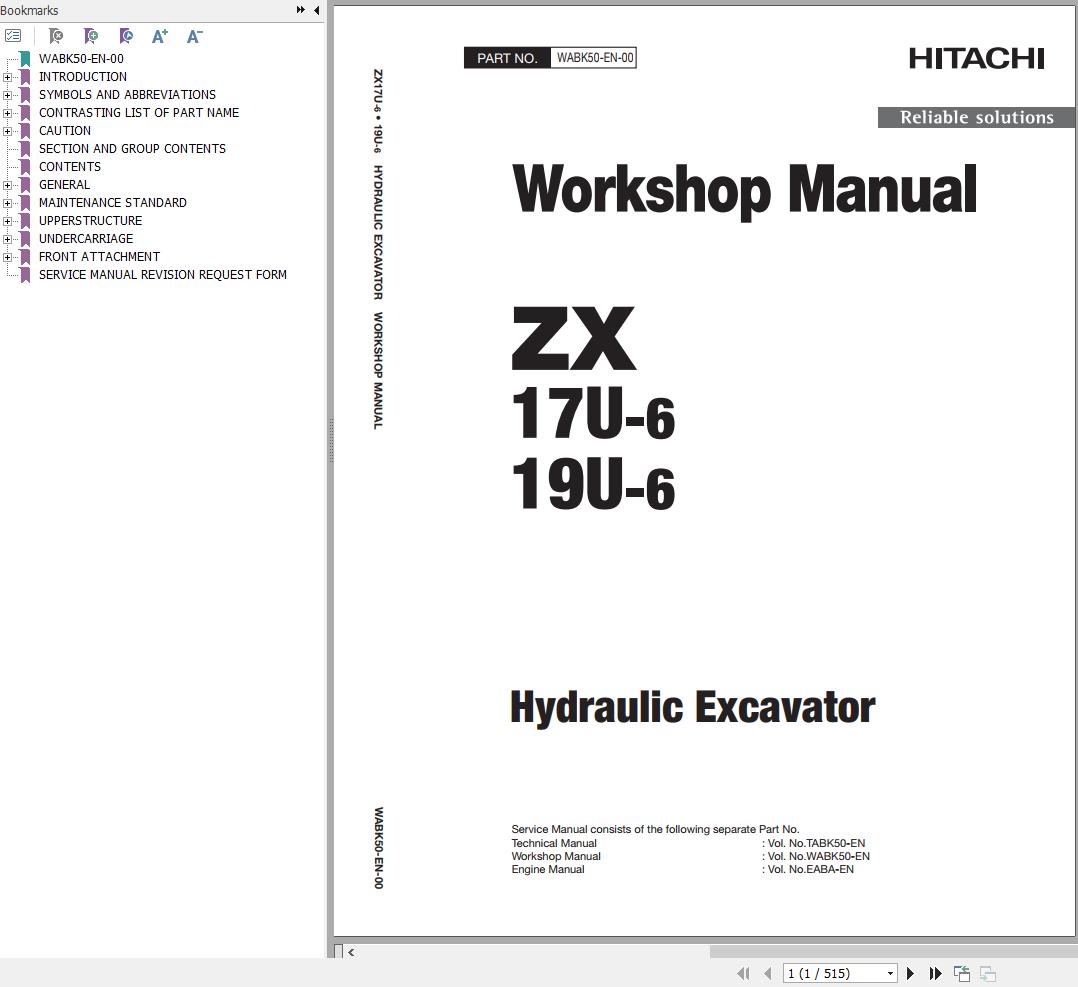
Task: Open the page number dropdown
Action: 890,973
